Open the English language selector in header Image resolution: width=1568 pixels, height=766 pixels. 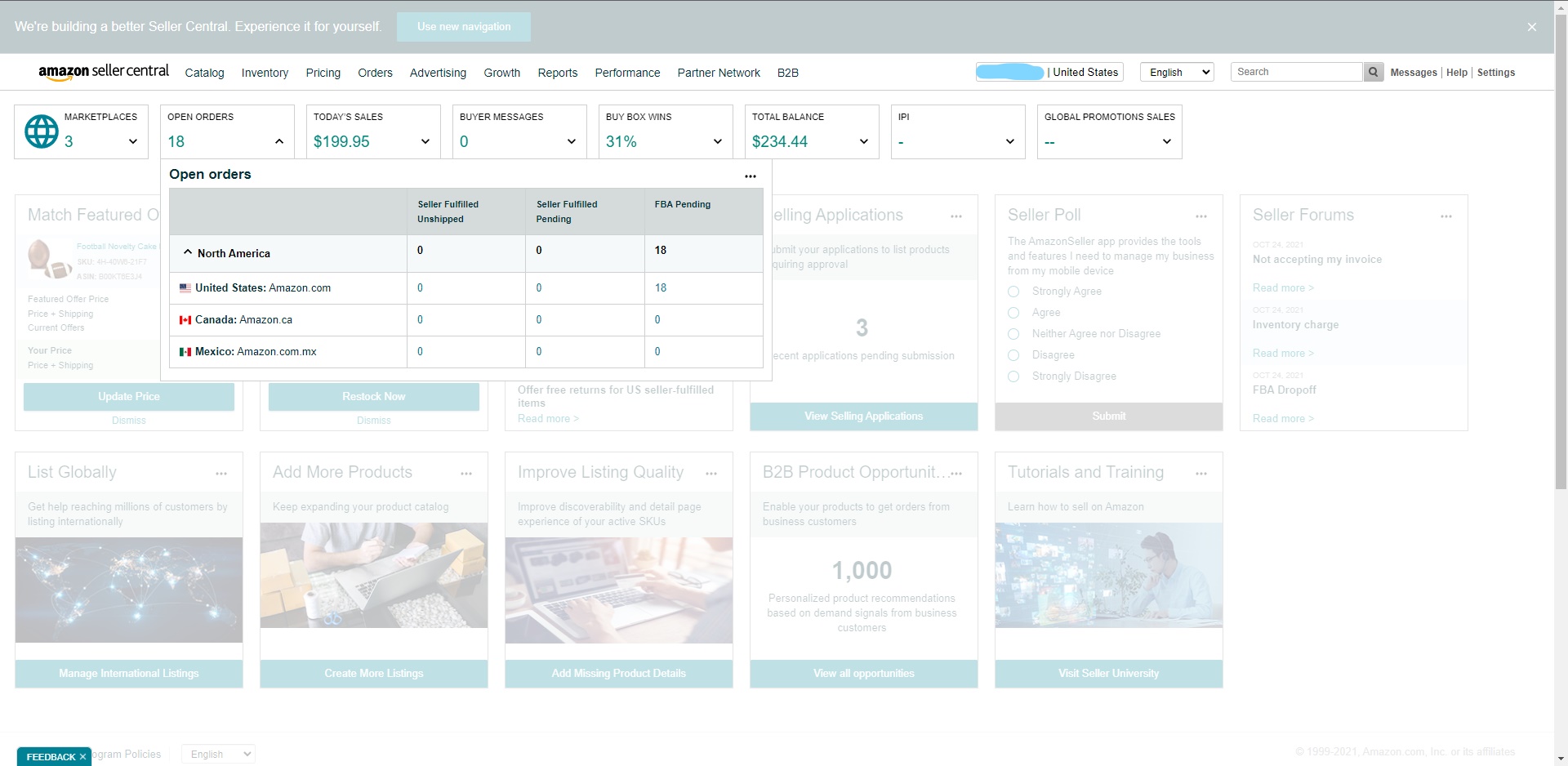tap(1177, 72)
